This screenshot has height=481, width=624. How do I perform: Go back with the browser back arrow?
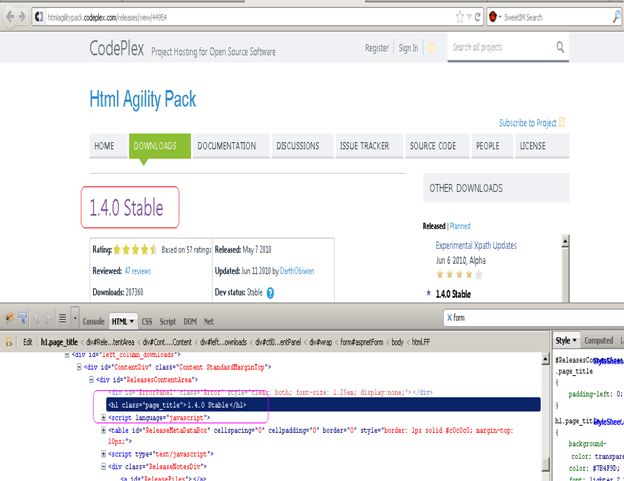[x=10, y=17]
